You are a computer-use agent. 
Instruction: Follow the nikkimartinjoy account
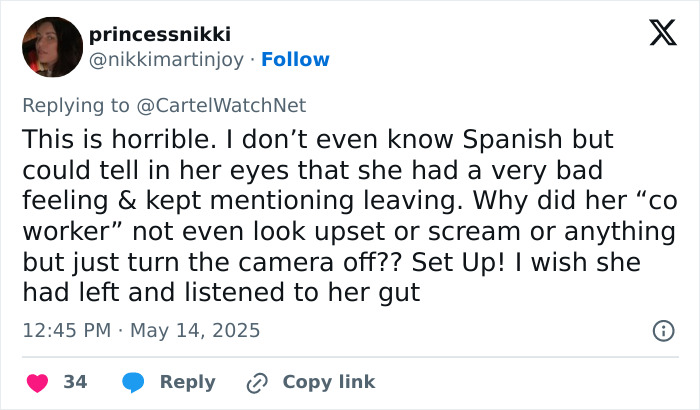295,60
